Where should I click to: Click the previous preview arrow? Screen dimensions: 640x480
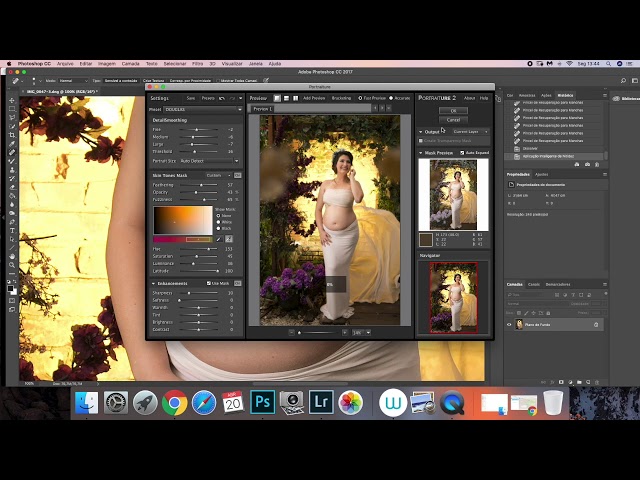coord(375,108)
